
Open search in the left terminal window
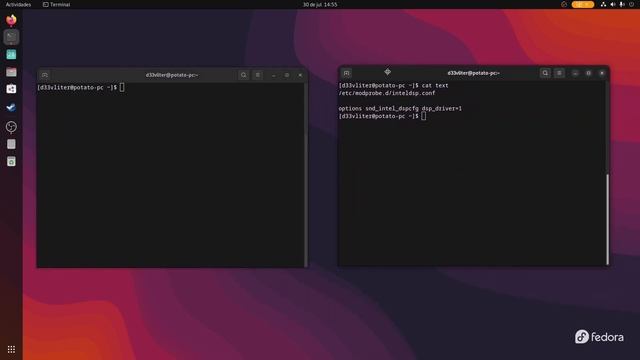pyautogui.click(x=244, y=75)
